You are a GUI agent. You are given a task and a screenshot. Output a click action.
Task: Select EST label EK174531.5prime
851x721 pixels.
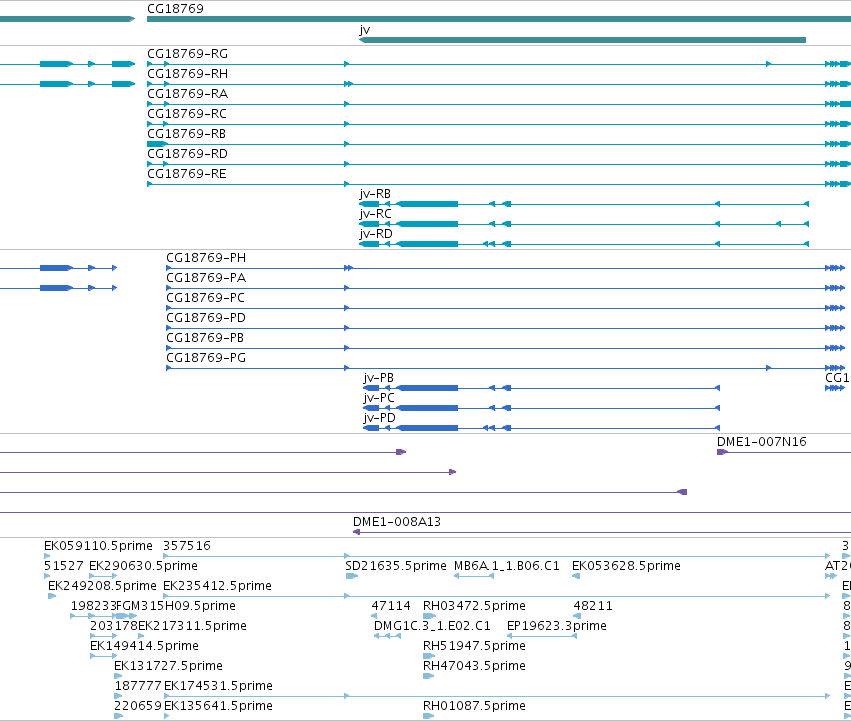pos(218,686)
